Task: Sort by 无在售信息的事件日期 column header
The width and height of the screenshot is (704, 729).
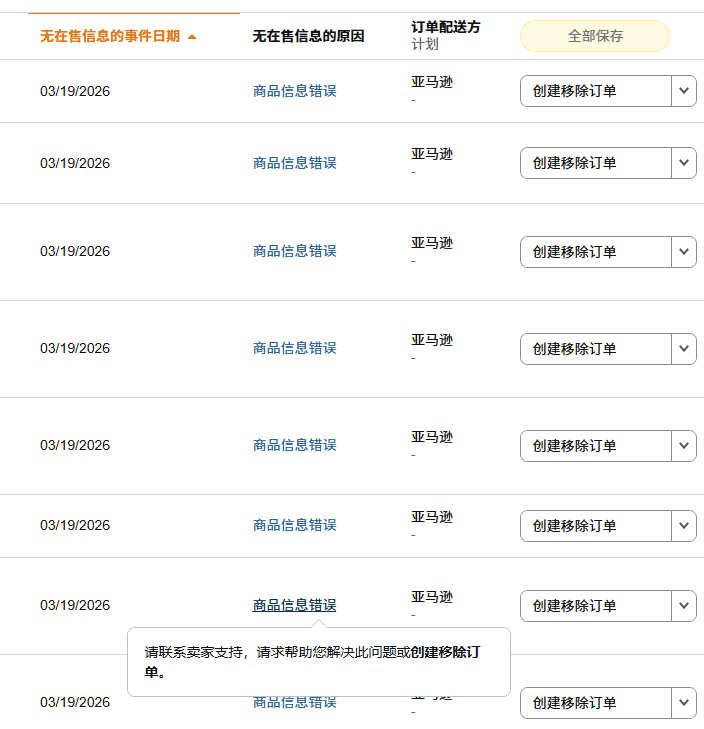Action: [110, 36]
